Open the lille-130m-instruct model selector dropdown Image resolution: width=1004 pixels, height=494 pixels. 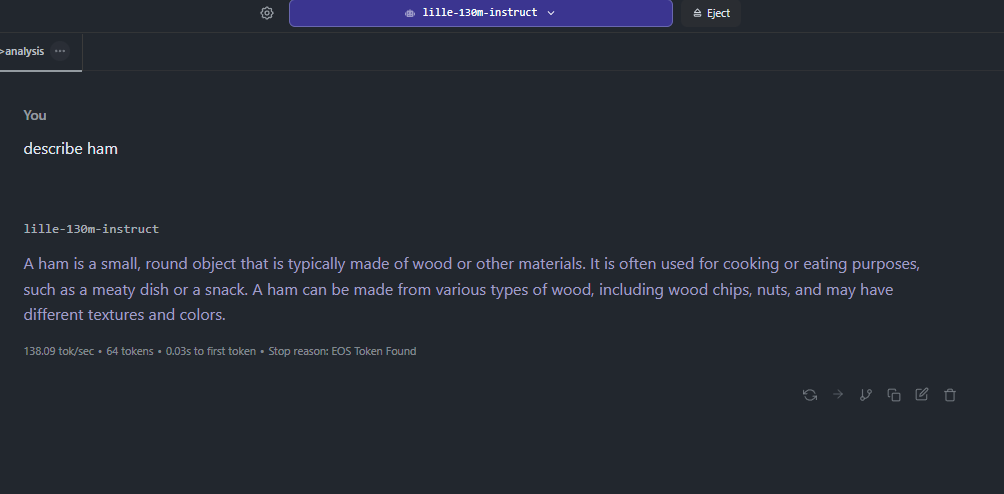tap(480, 13)
